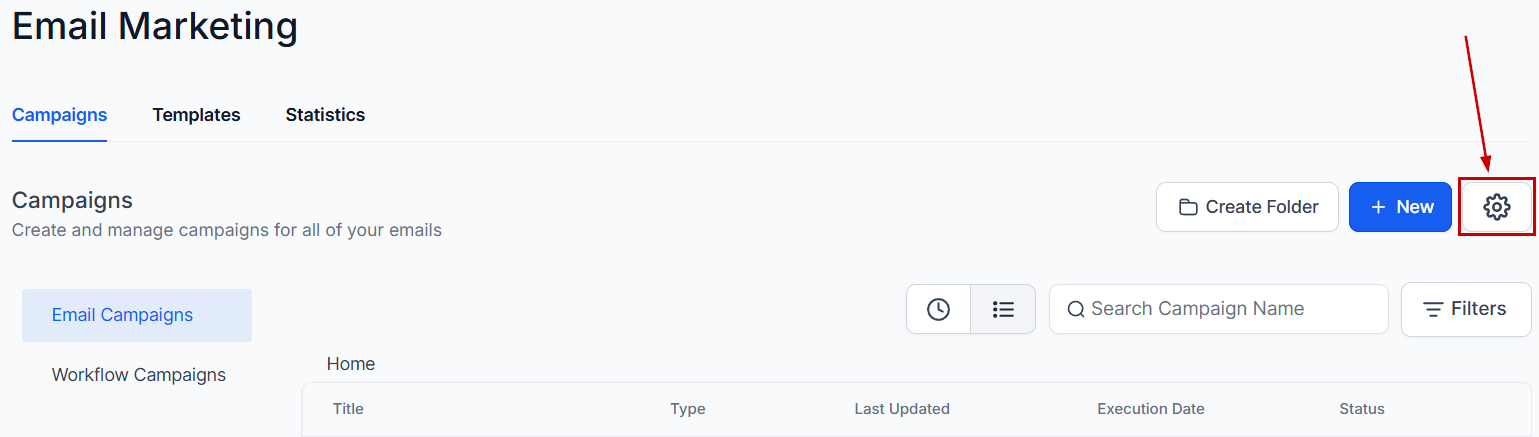Sort by the Title column header
Image resolution: width=1539 pixels, height=437 pixels.
[348, 409]
